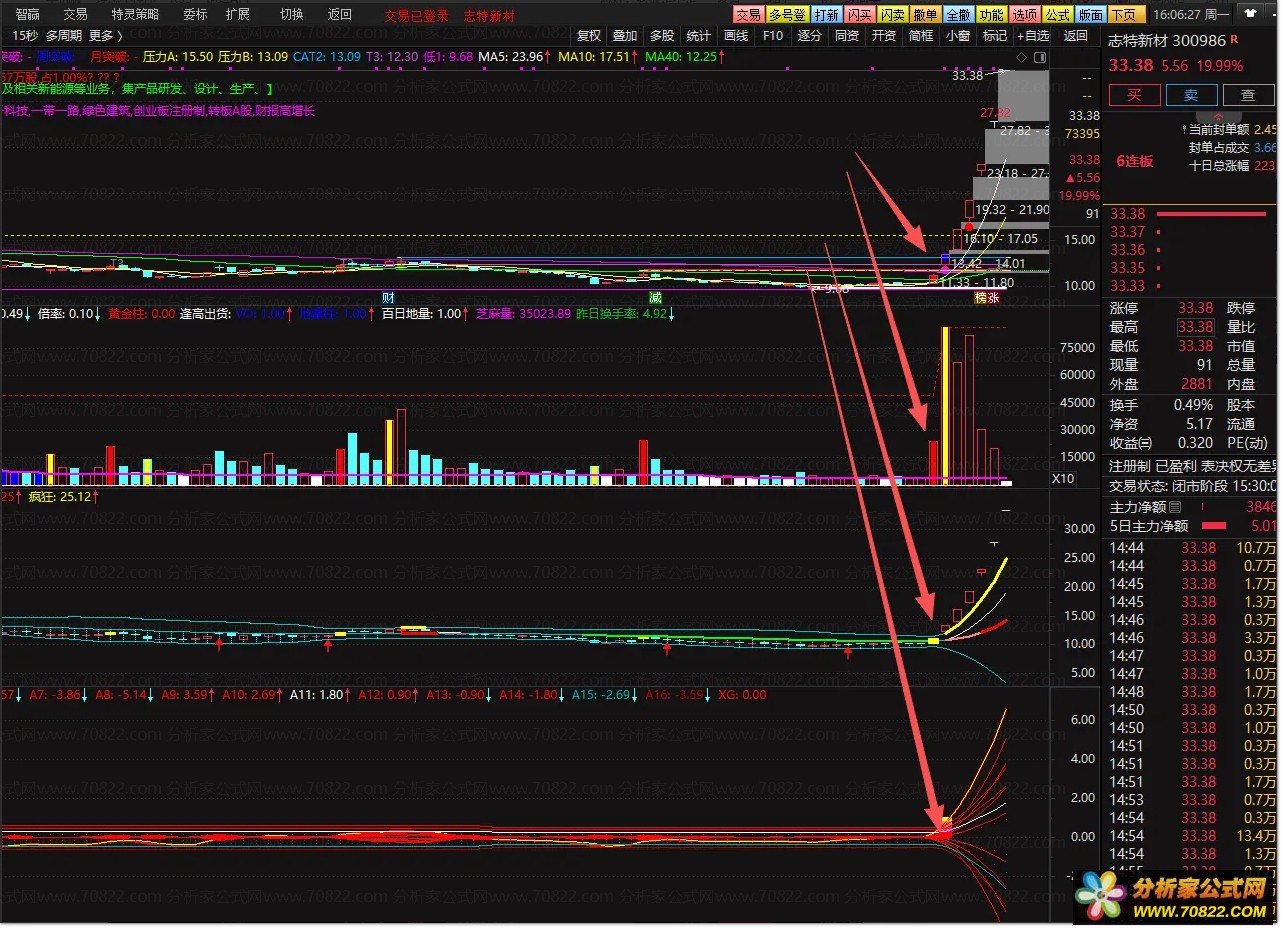1283x928 pixels.
Task: Click the 减 marker on the K-line chart
Action: point(655,298)
